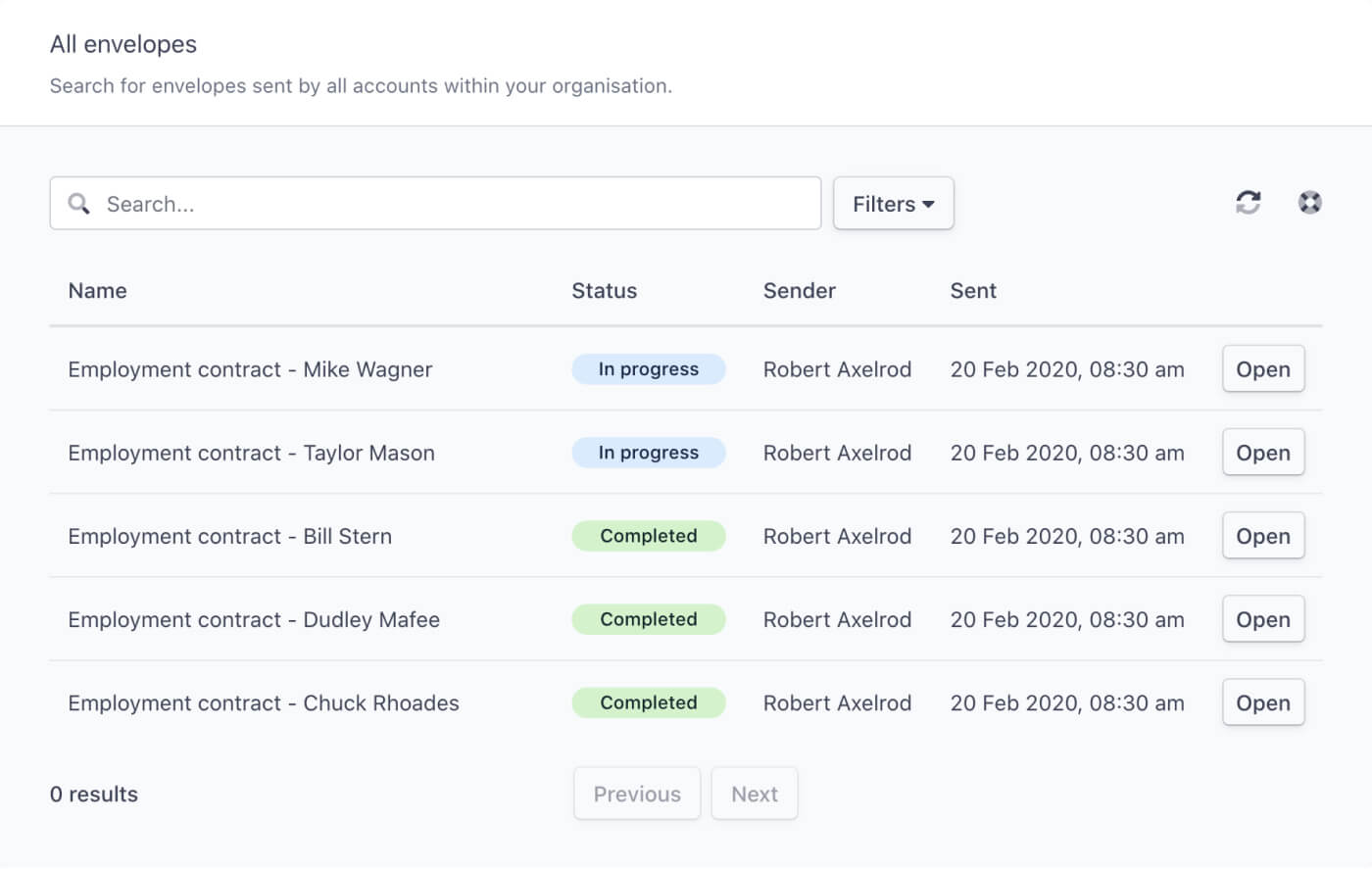Sort the list by Status column
The width and height of the screenshot is (1372, 869).
tap(605, 290)
